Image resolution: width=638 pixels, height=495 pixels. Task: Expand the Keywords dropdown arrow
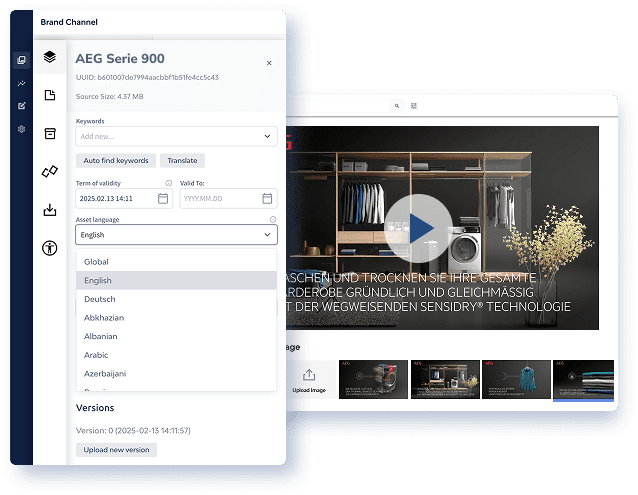(267, 136)
